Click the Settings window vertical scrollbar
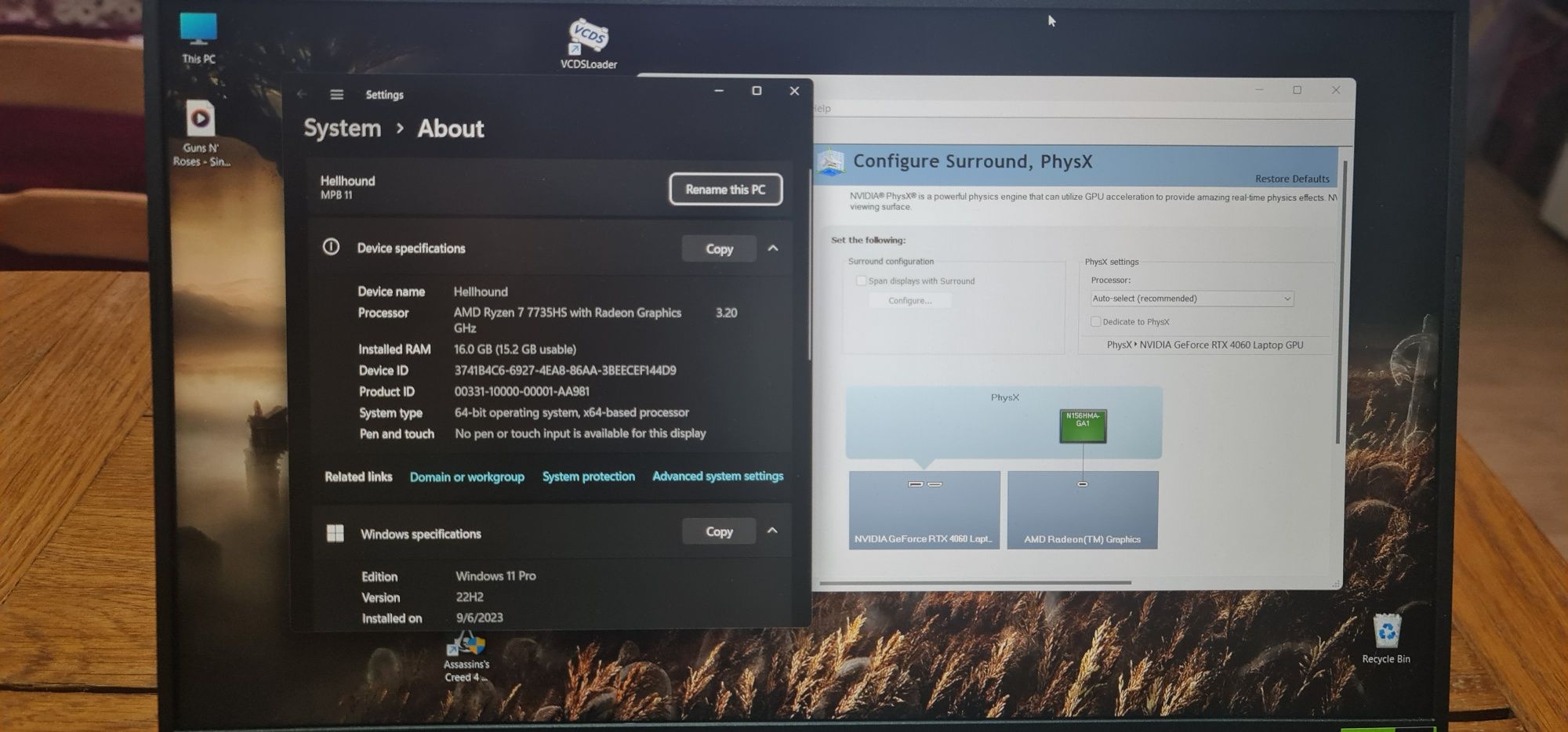The height and width of the screenshot is (732, 1568). click(x=809, y=263)
